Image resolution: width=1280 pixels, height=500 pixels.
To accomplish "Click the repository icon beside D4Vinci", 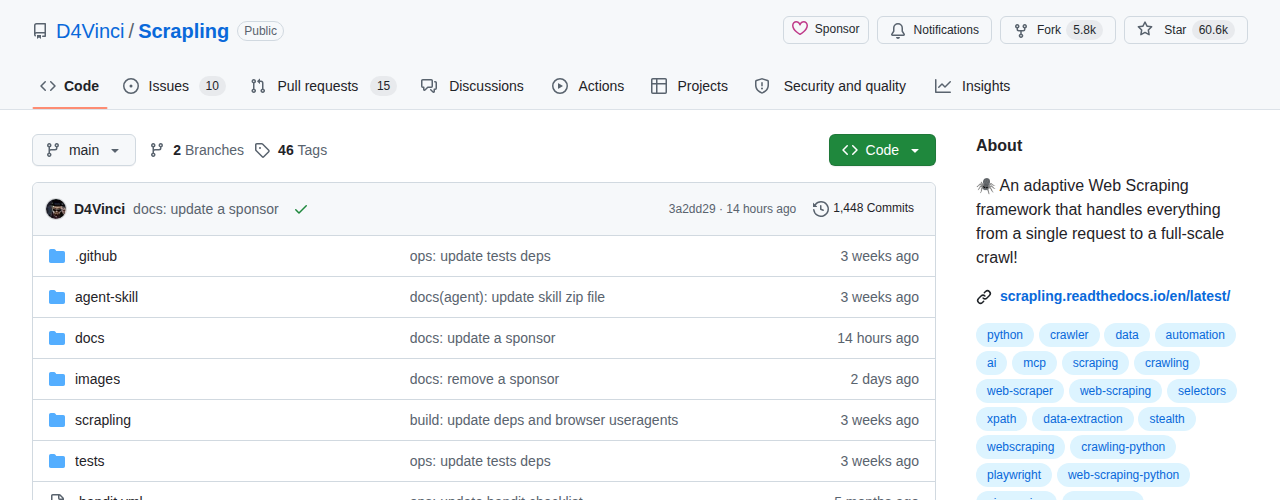I will point(40,31).
